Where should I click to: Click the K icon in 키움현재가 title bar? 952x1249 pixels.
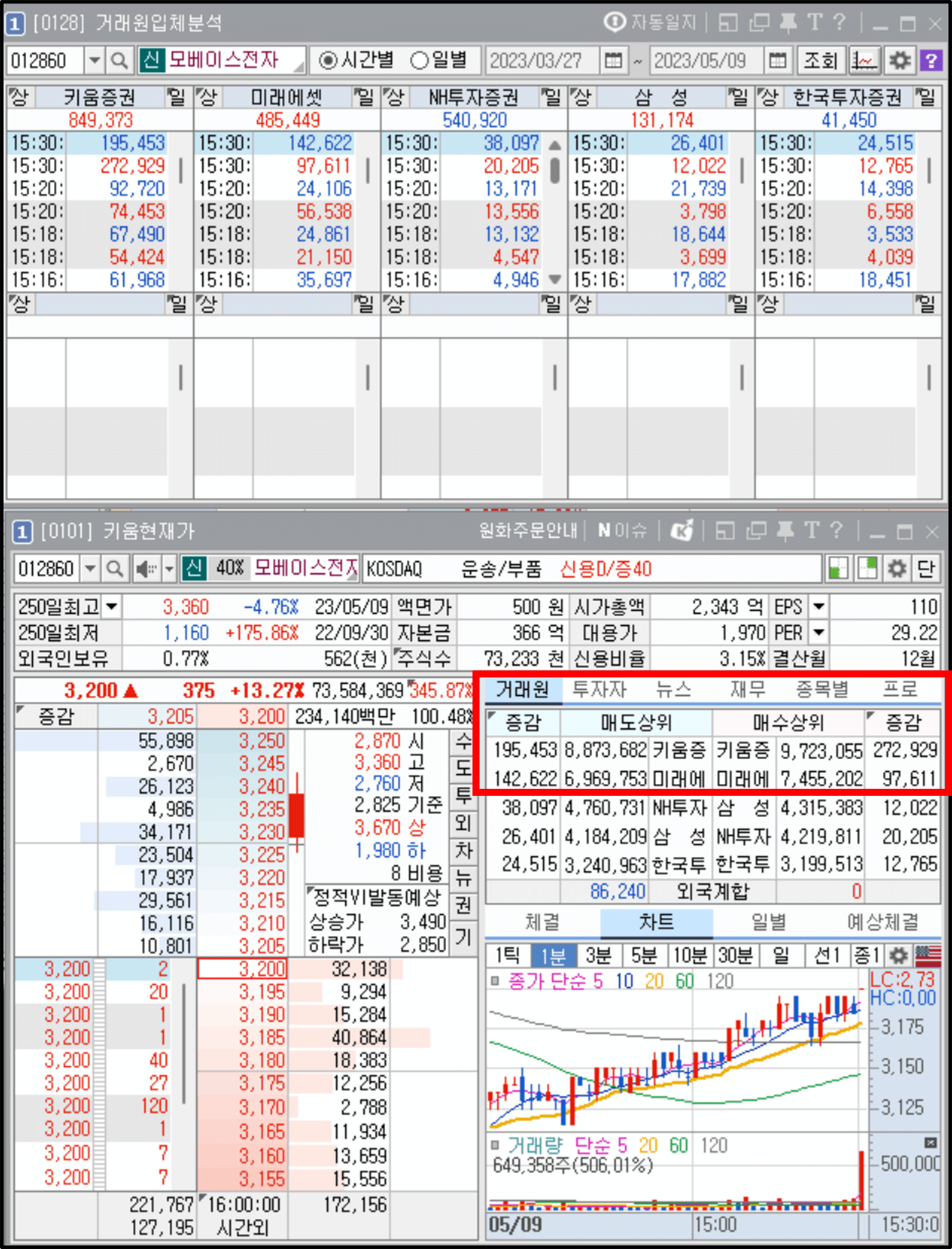tap(682, 531)
